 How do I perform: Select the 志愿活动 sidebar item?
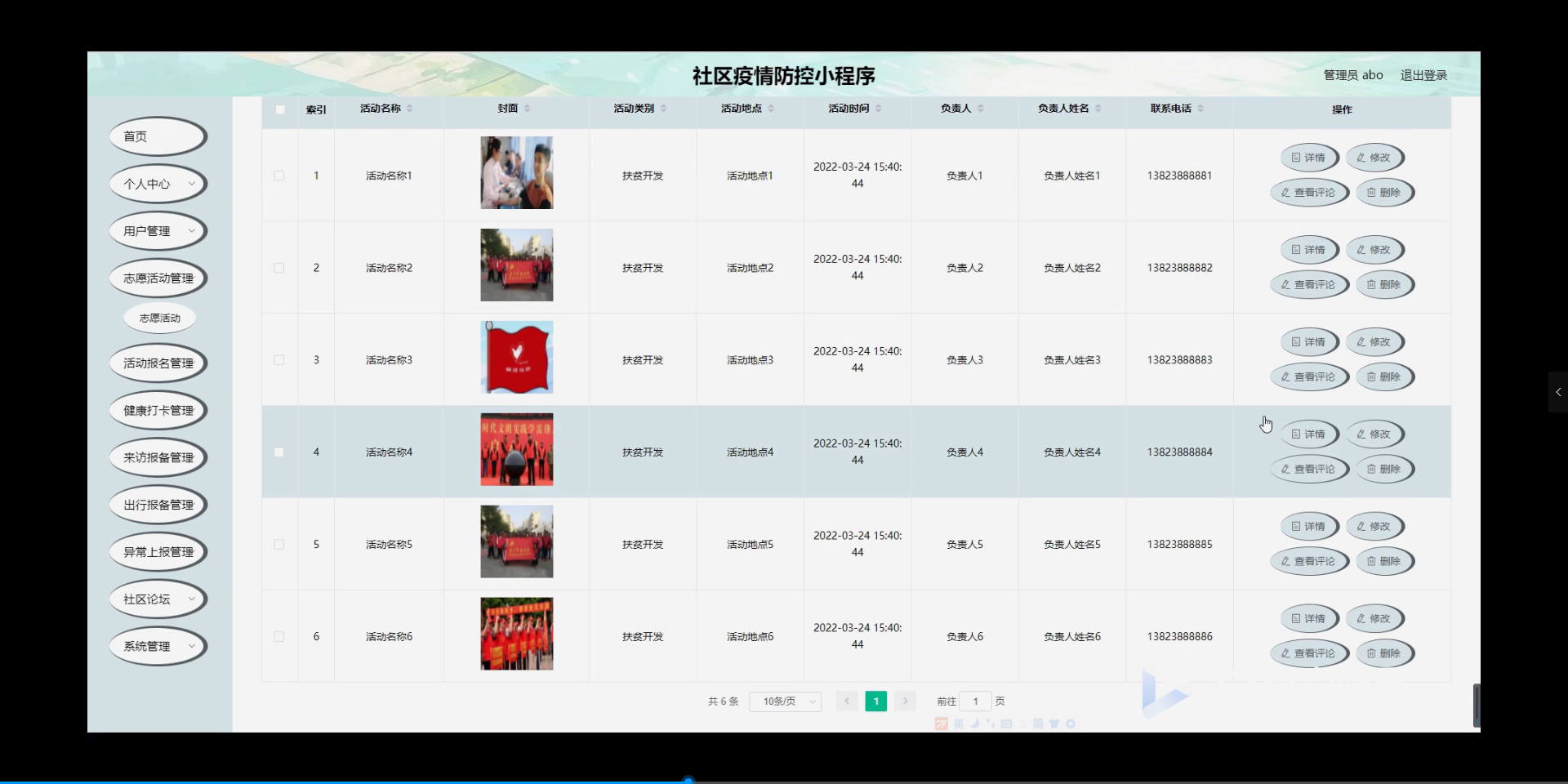[x=158, y=318]
